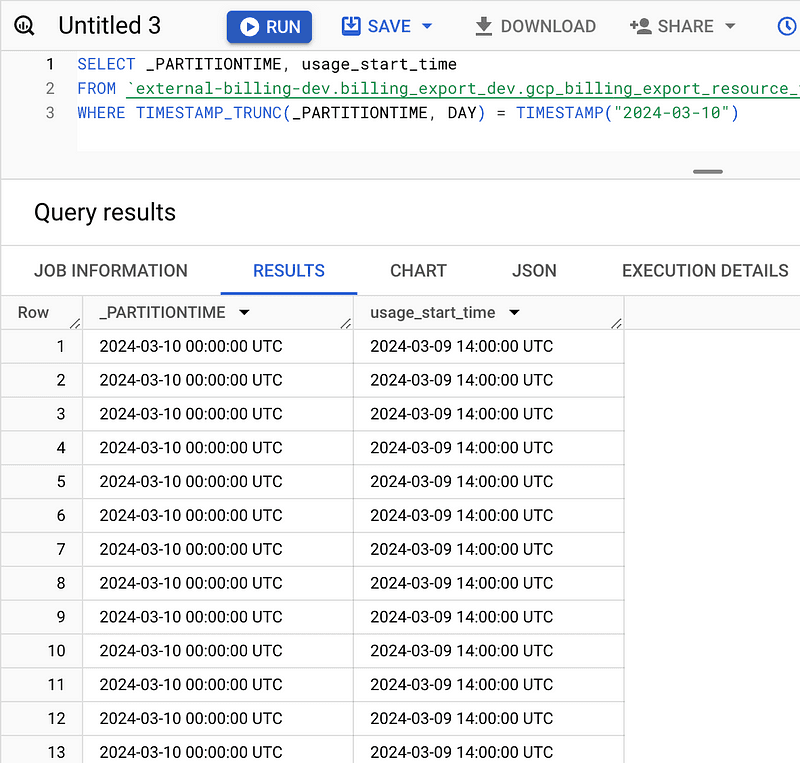Select the RESULTS tab
The width and height of the screenshot is (800, 763).
[x=289, y=270]
